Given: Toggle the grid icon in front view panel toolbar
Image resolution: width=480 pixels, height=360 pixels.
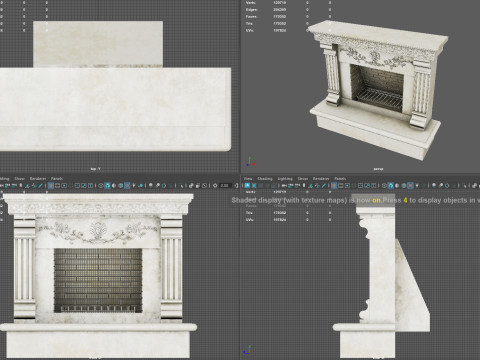Looking at the screenshot, I should [x=51, y=185].
